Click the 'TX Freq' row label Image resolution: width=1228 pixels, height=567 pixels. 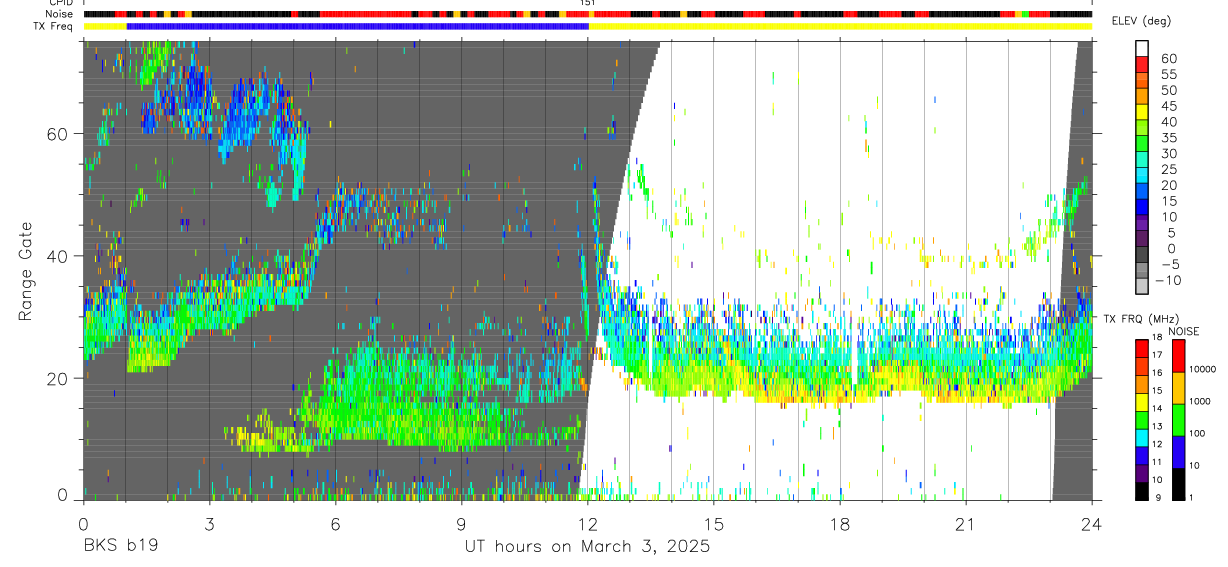[53, 26]
